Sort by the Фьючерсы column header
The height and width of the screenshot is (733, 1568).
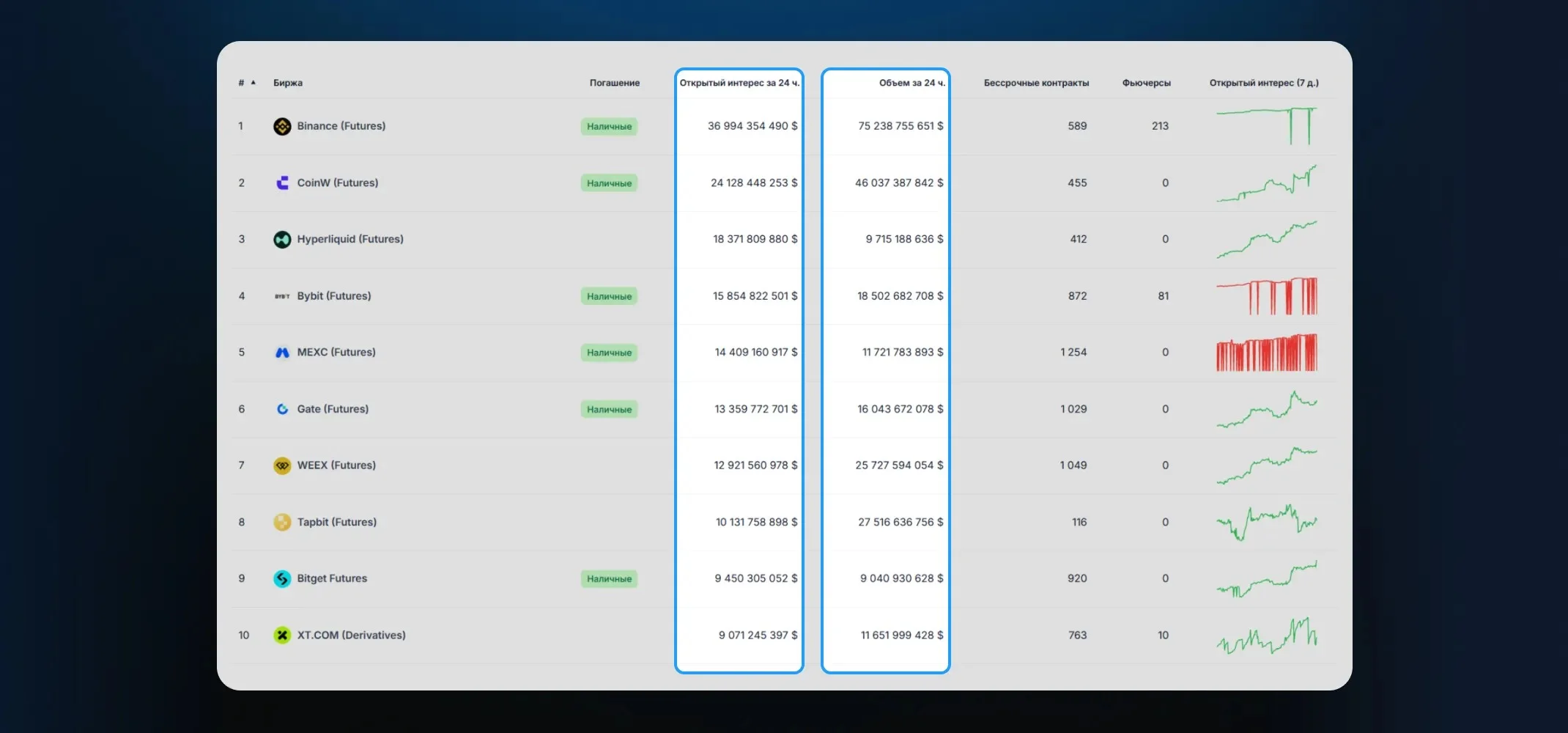1147,83
